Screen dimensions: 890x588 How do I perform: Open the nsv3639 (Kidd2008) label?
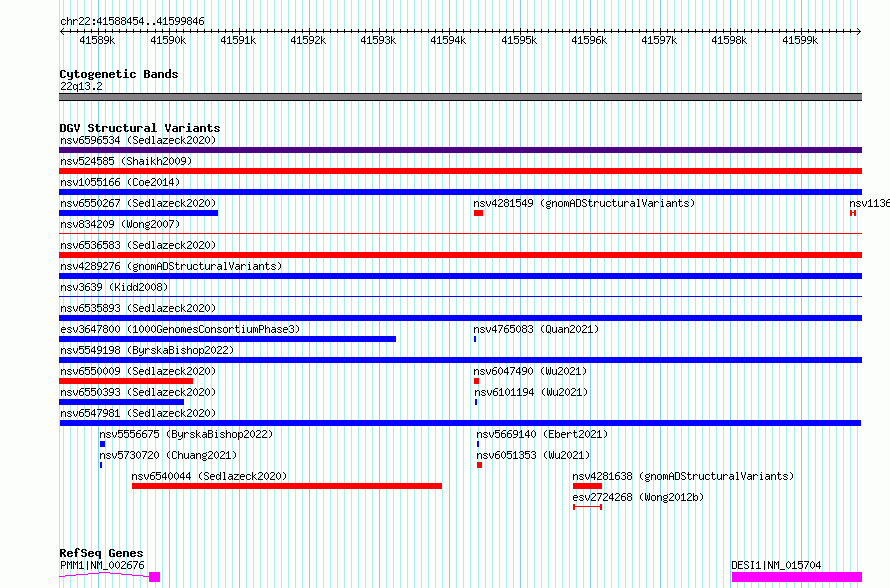click(114, 287)
